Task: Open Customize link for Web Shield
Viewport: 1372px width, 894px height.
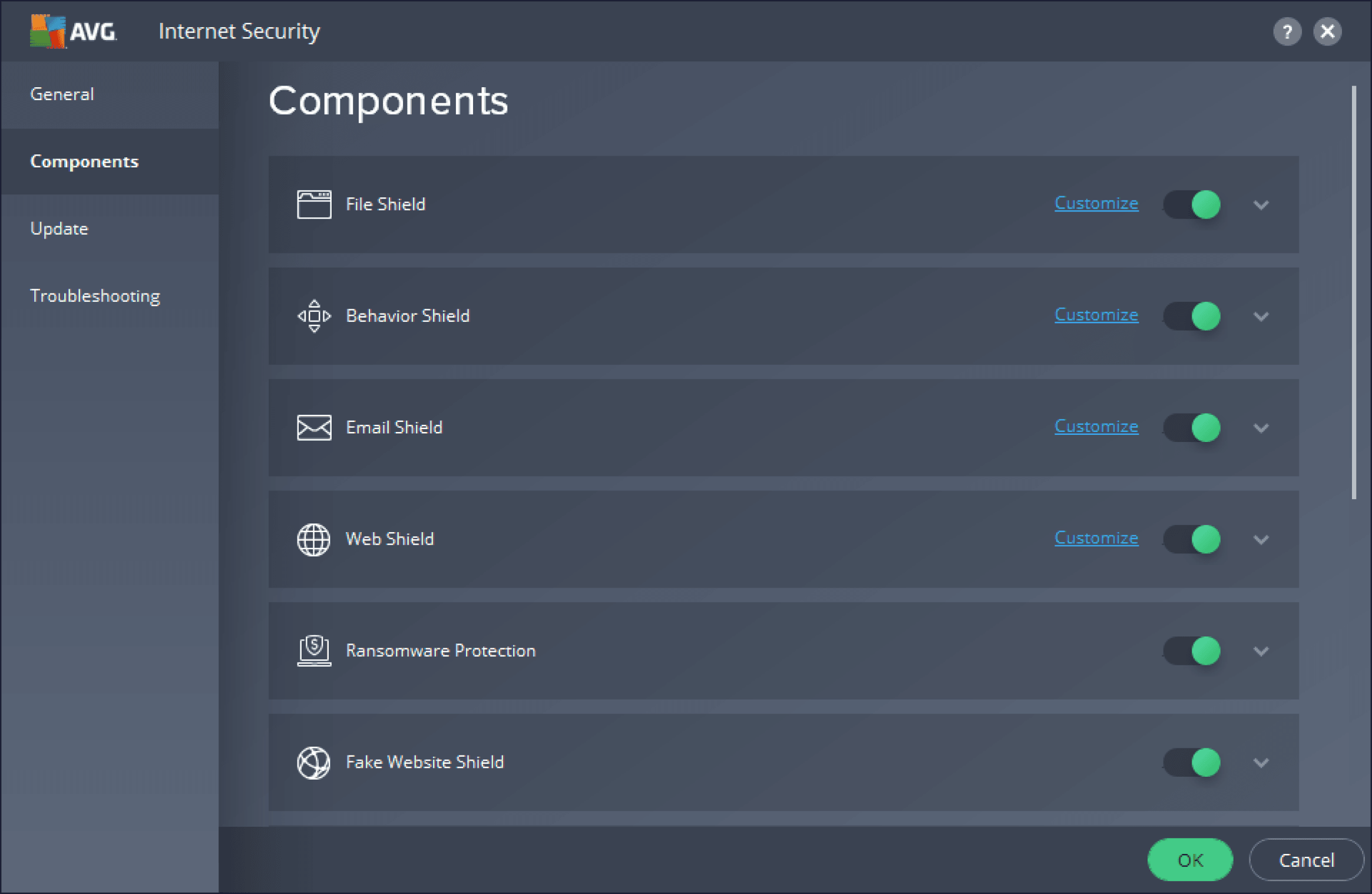Action: (1096, 538)
